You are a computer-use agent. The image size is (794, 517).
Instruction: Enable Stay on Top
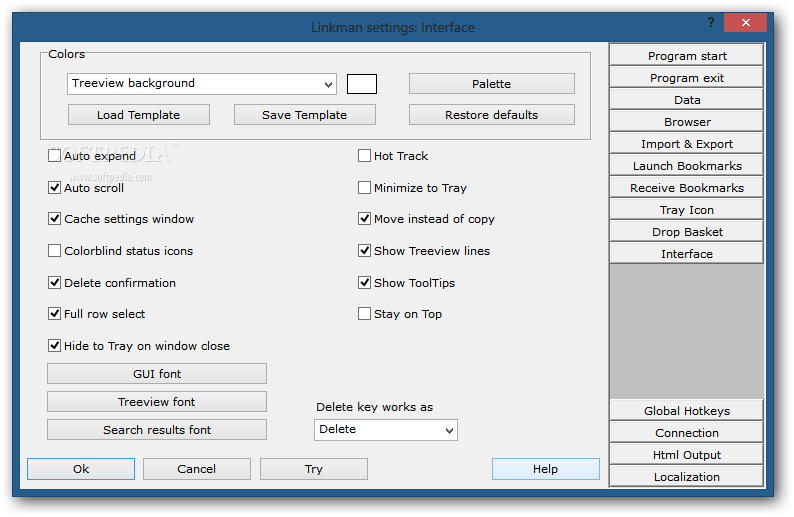click(x=364, y=314)
